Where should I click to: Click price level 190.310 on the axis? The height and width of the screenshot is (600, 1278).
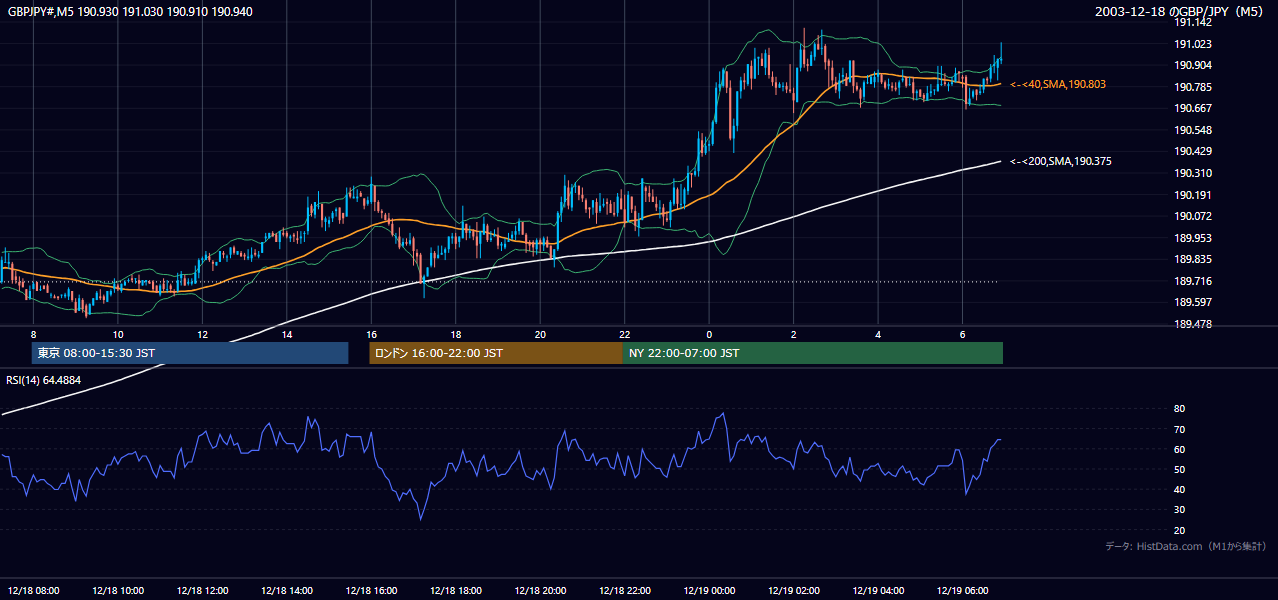[x=1193, y=173]
